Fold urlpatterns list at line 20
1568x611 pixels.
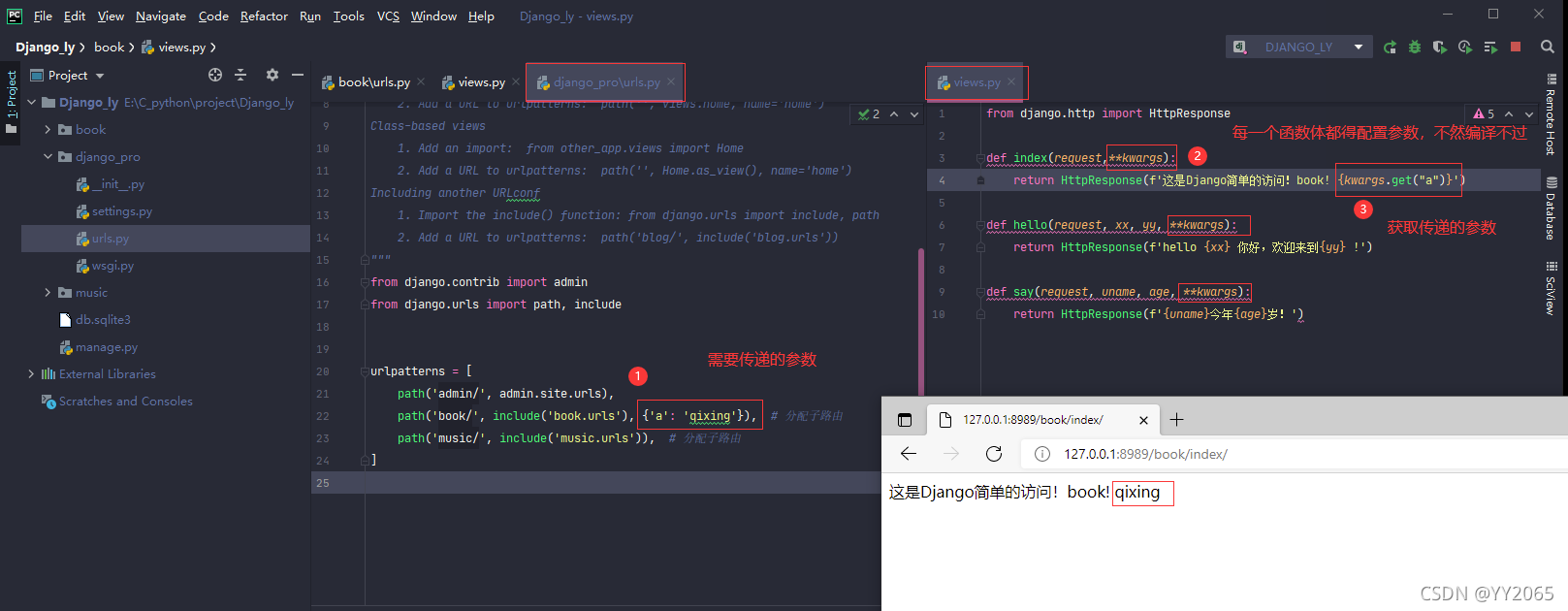365,371
